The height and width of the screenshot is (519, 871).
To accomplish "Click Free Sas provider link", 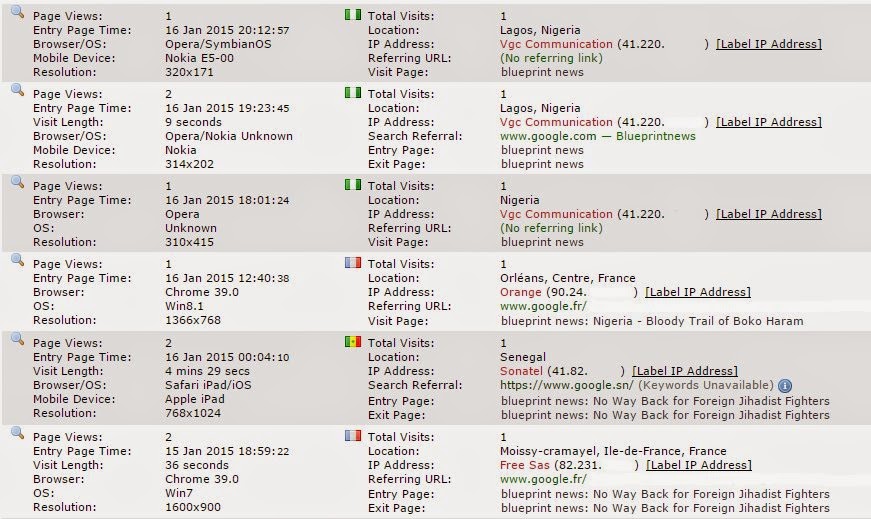I will point(524,465).
